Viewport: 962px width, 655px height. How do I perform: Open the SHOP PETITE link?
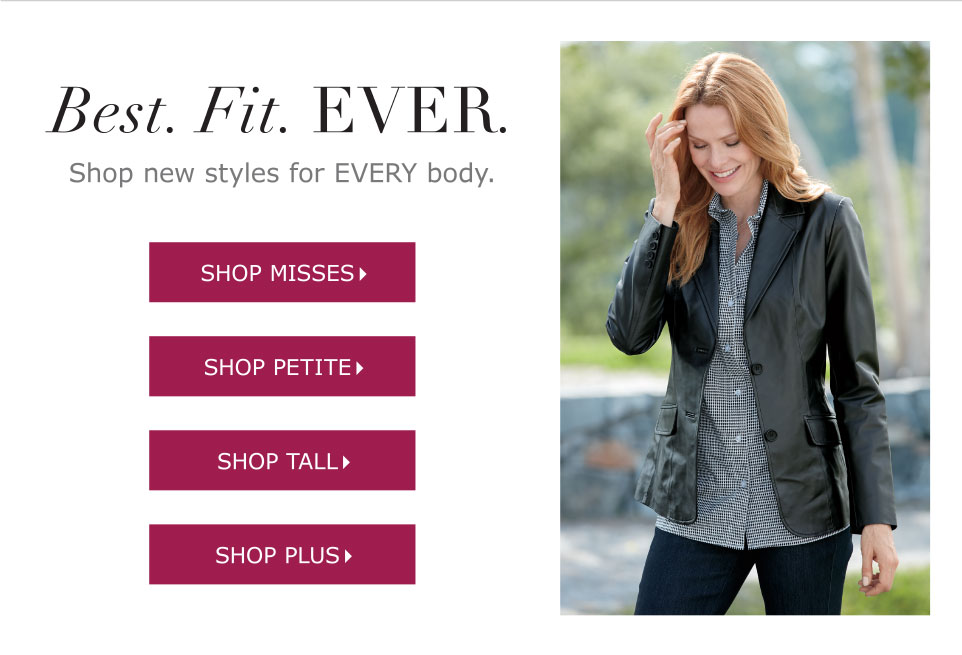(281, 366)
